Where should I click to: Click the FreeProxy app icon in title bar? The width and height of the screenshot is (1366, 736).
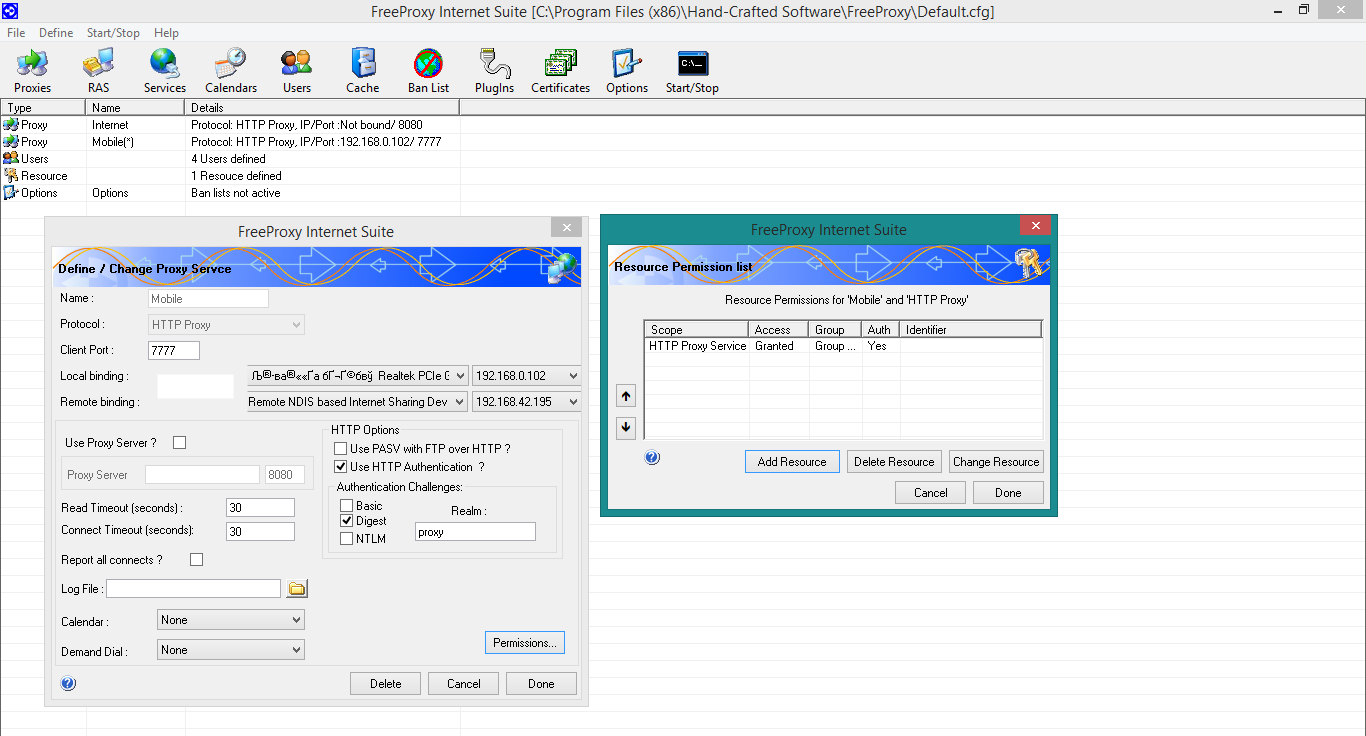coord(10,10)
